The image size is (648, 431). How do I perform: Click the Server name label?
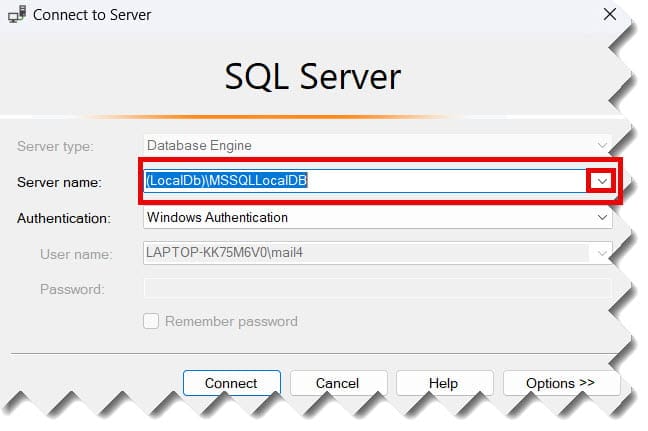[x=60, y=182]
